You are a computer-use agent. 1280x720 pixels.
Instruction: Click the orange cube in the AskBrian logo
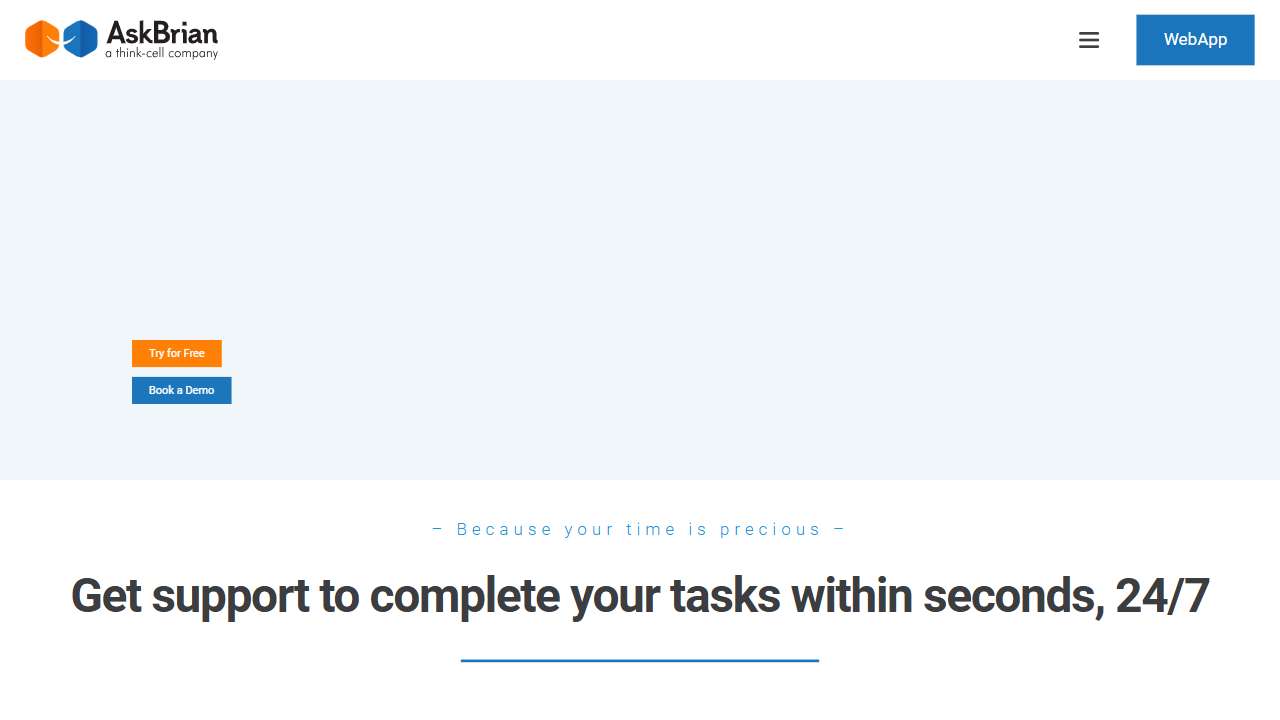tap(44, 38)
